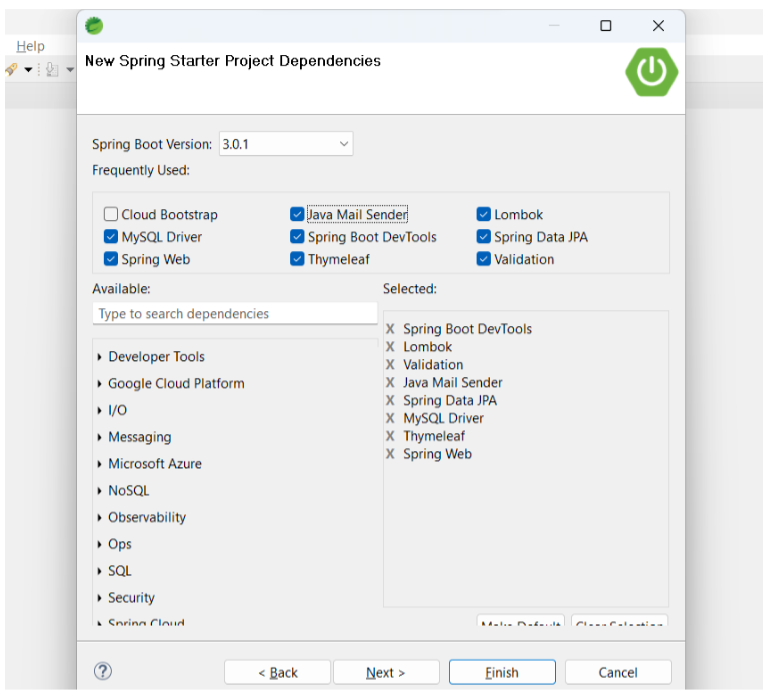Select Java Mail Sender text in Selected list

(453, 383)
